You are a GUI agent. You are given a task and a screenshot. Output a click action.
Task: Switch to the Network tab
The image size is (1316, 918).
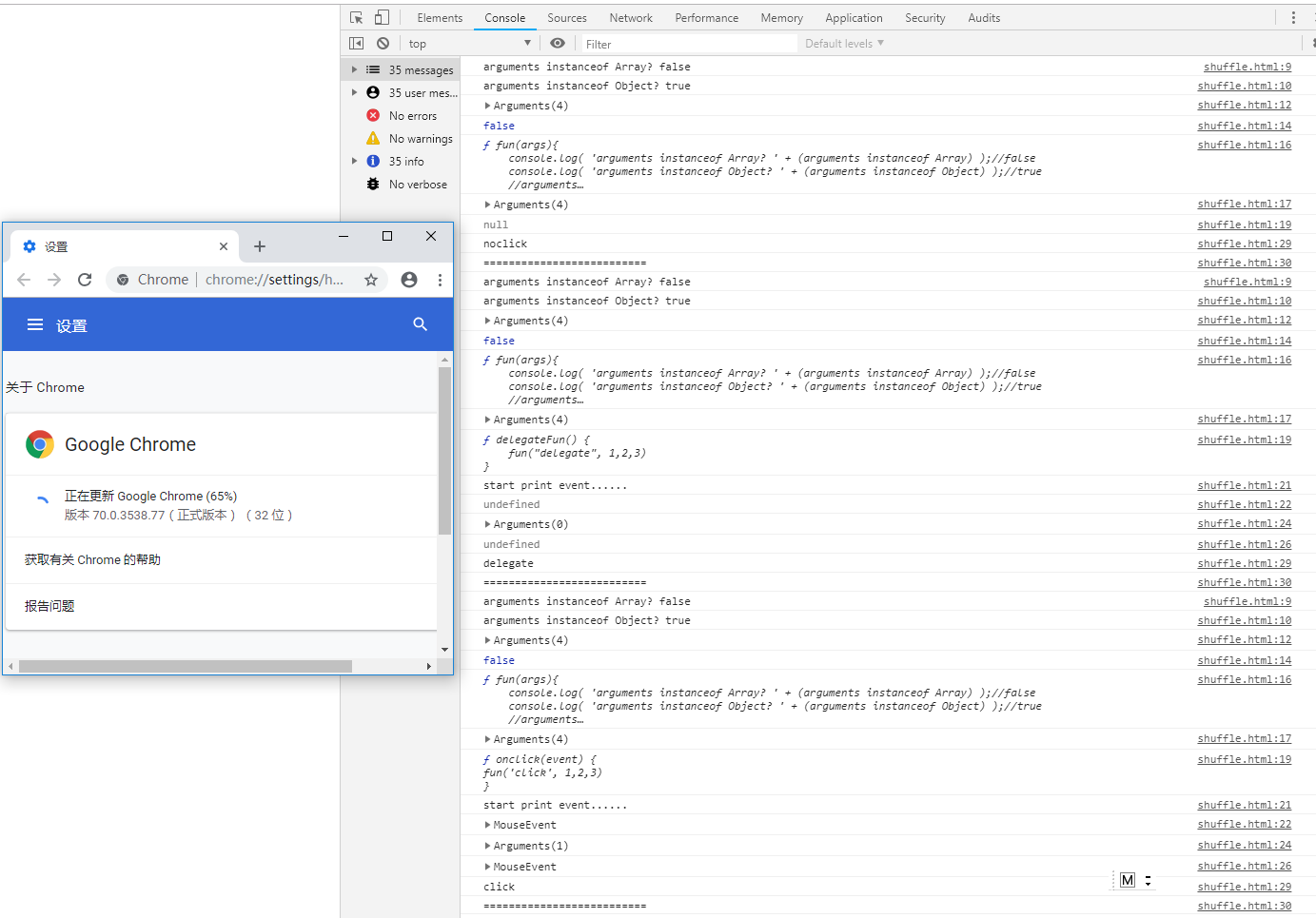[631, 18]
